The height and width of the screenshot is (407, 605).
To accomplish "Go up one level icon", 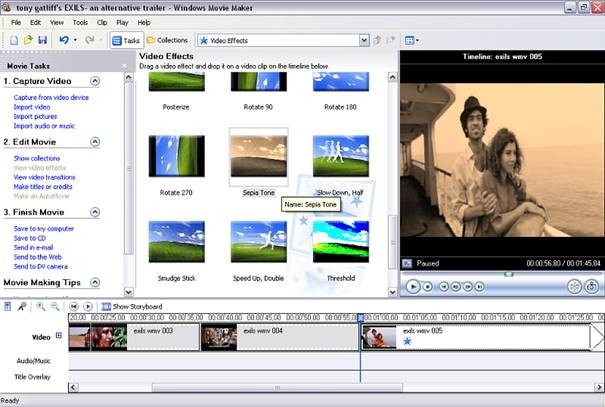I will [377, 40].
